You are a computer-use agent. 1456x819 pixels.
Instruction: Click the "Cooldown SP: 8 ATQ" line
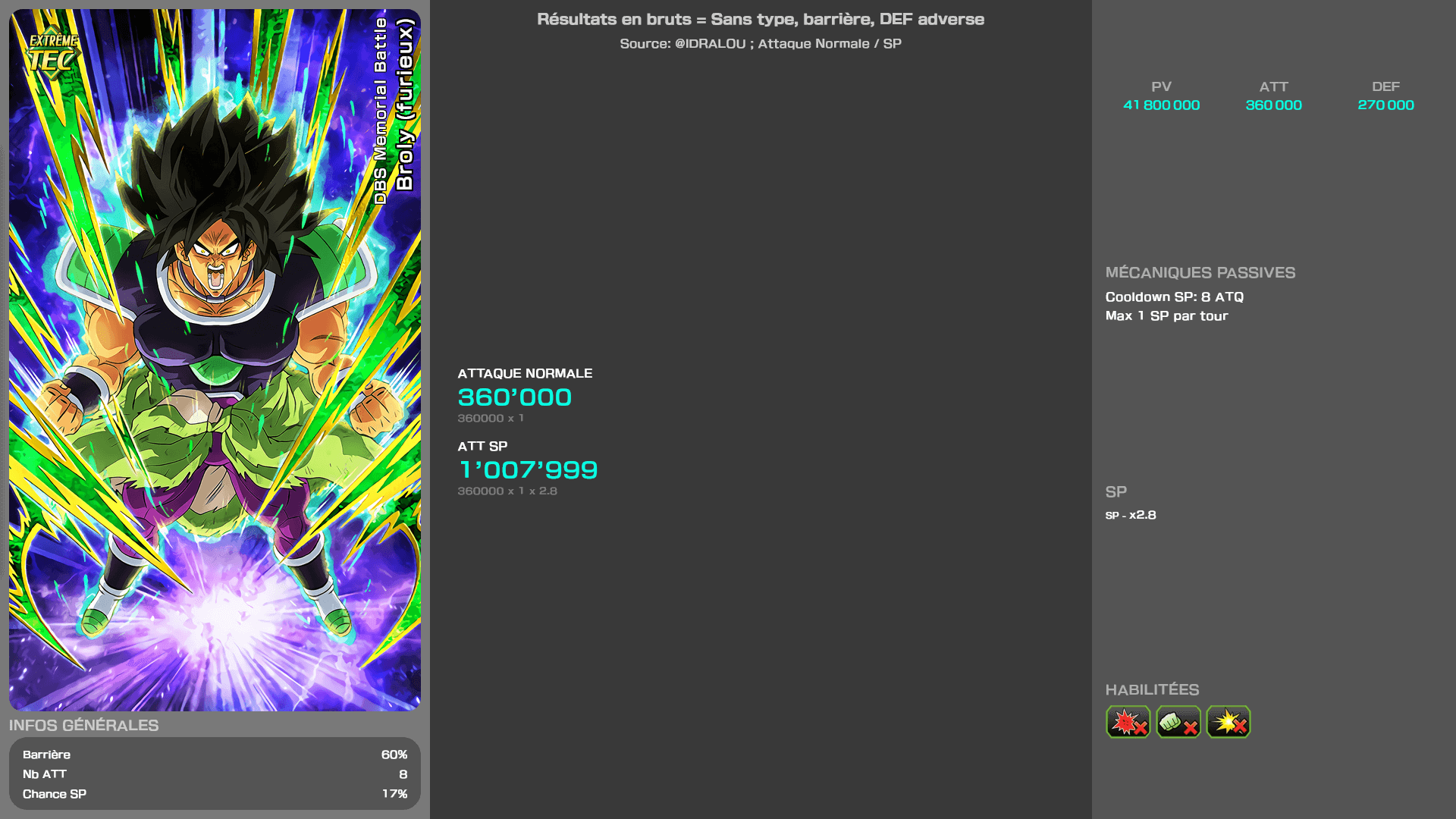coord(1174,297)
